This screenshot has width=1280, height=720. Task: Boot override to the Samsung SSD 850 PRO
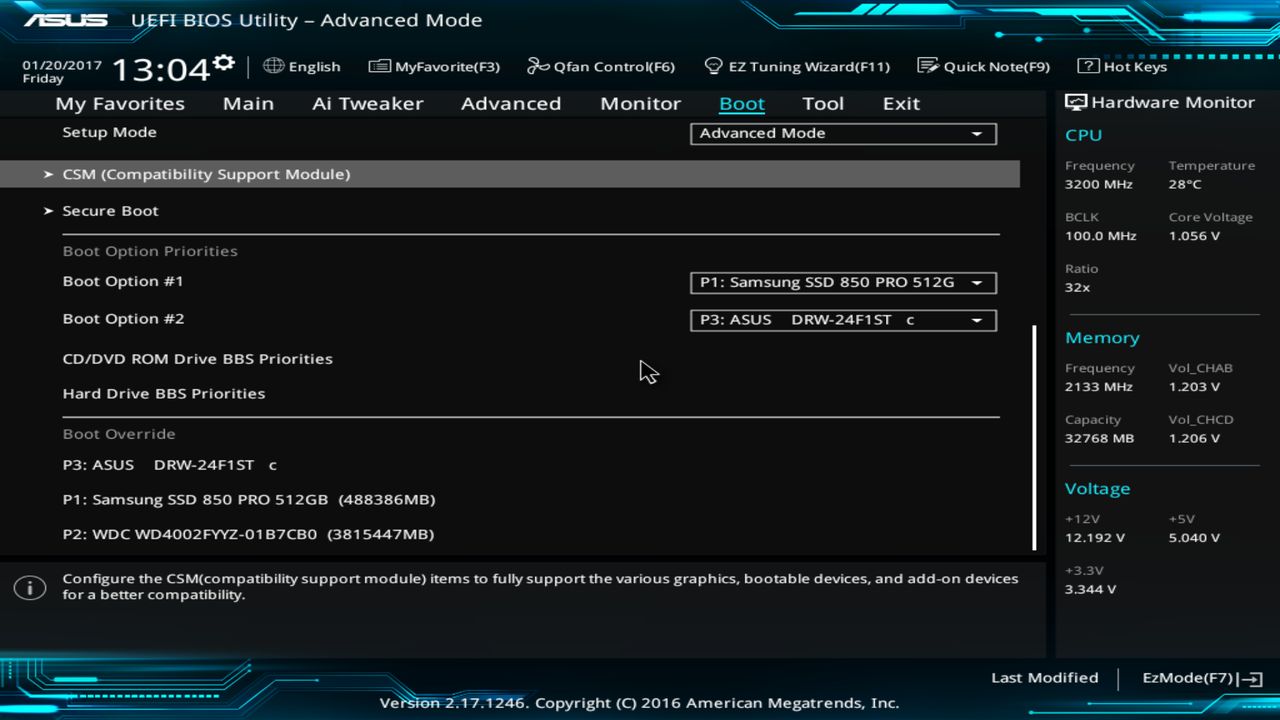(x=249, y=499)
